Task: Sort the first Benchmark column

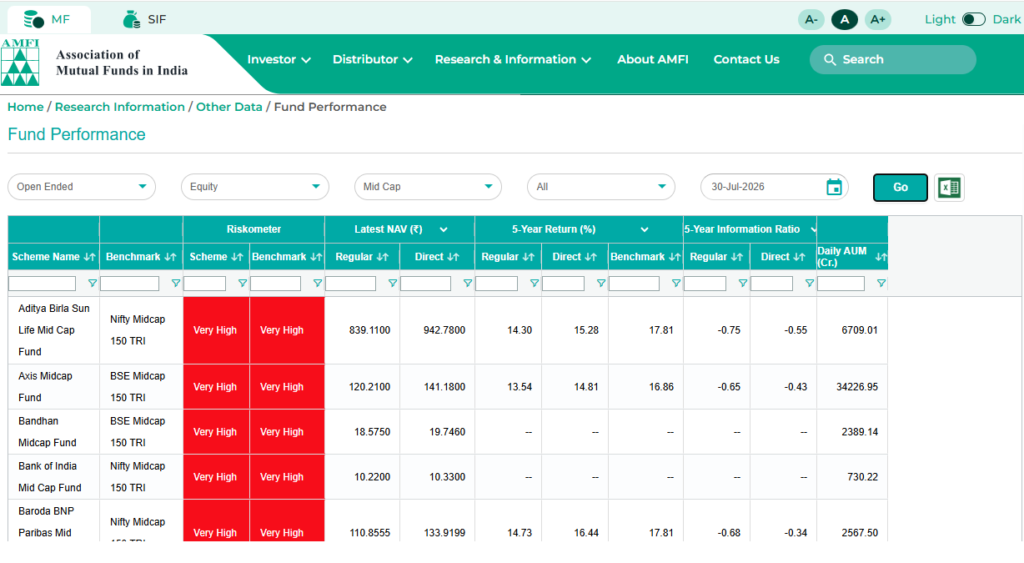Action: click(x=170, y=257)
